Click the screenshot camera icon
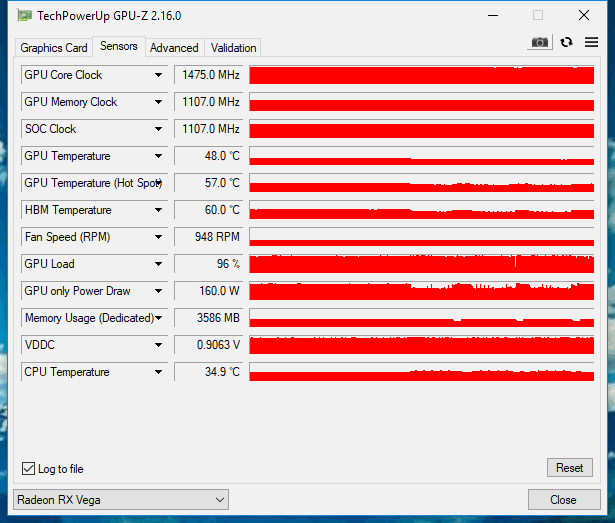The width and height of the screenshot is (615, 523). 540,42
